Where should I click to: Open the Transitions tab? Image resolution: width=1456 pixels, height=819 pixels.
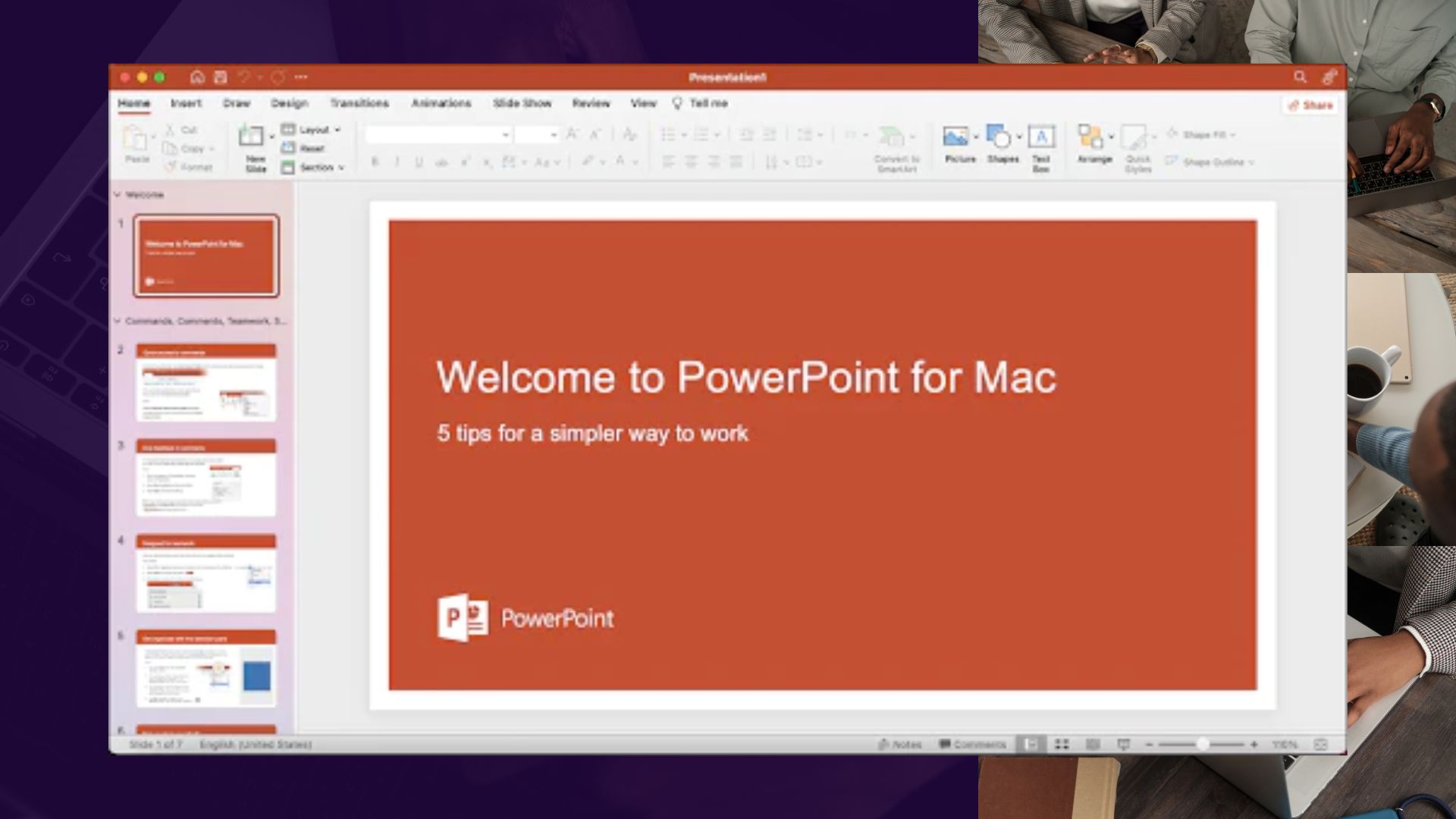[359, 102]
